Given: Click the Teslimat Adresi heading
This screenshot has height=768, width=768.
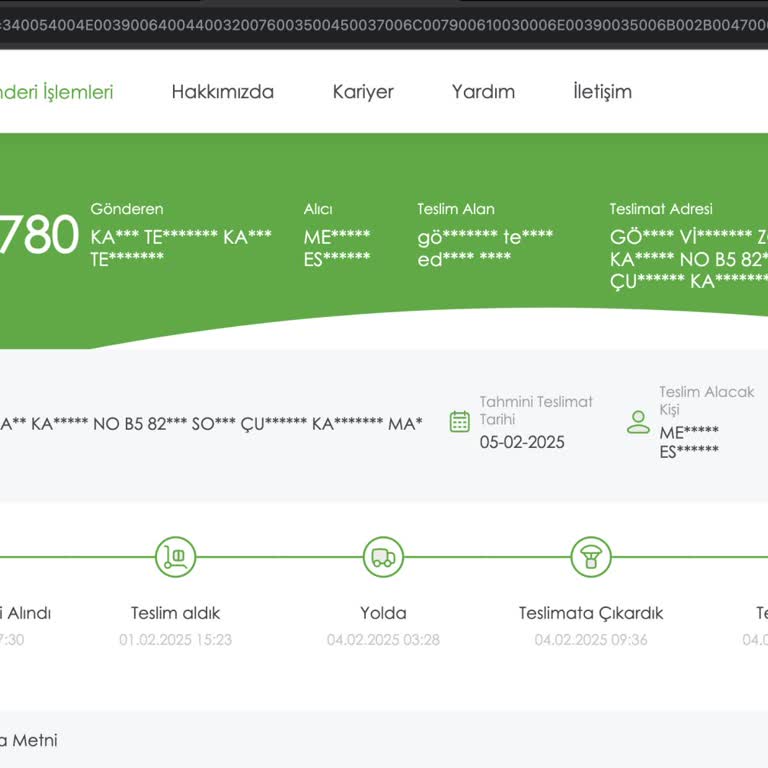Looking at the screenshot, I should [x=661, y=209].
